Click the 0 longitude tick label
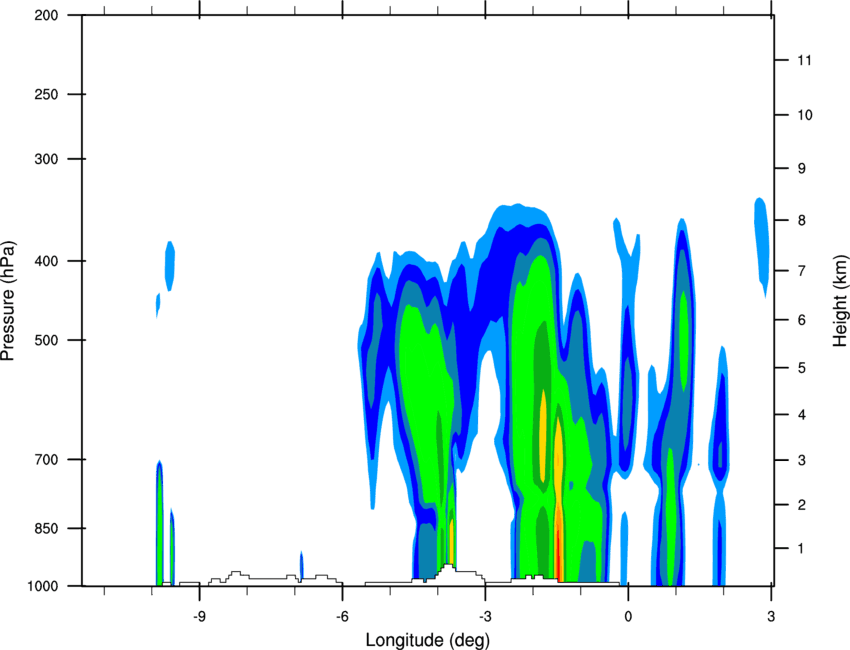The height and width of the screenshot is (650, 850). point(628,617)
